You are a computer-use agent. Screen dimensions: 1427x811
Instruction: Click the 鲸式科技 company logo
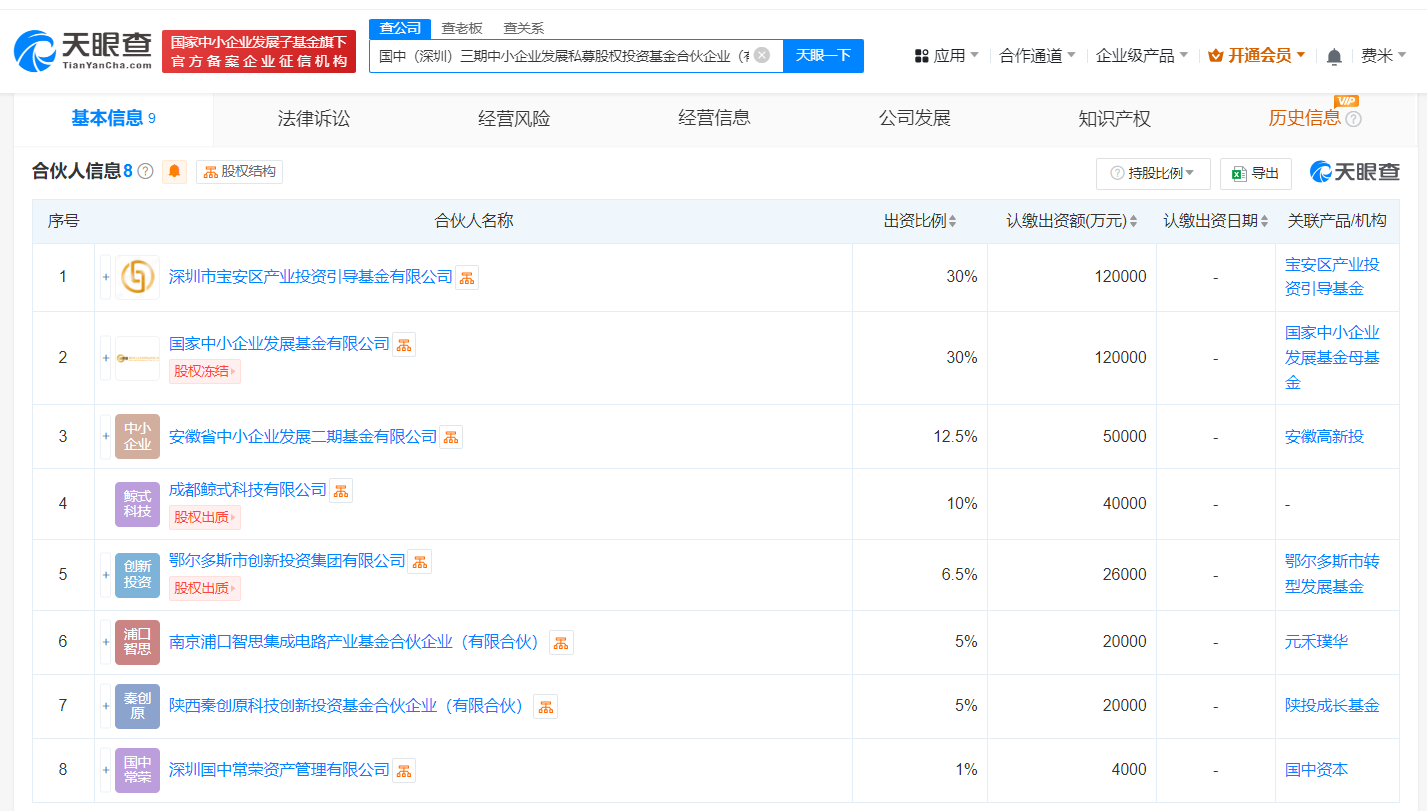[x=137, y=504]
